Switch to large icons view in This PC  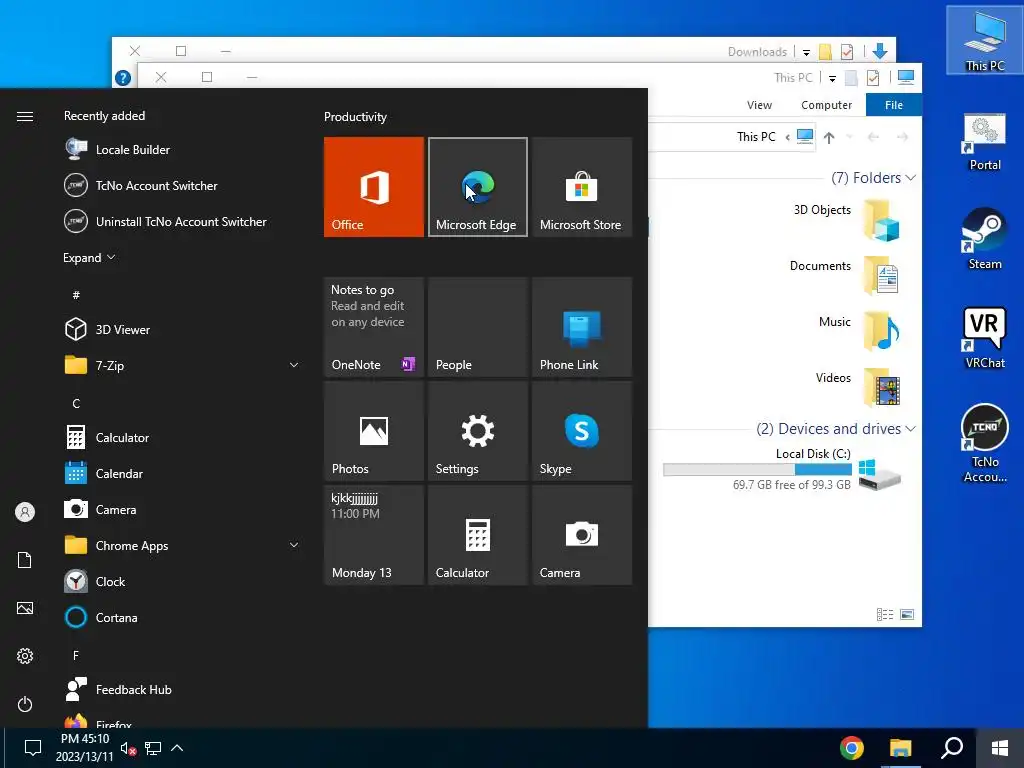coord(907,615)
